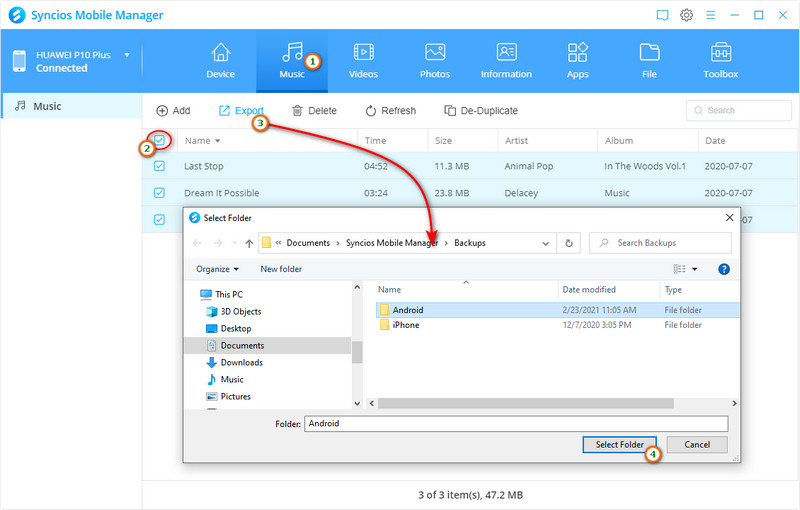Sort by the Size column header
This screenshot has width=800, height=510.
point(443,141)
